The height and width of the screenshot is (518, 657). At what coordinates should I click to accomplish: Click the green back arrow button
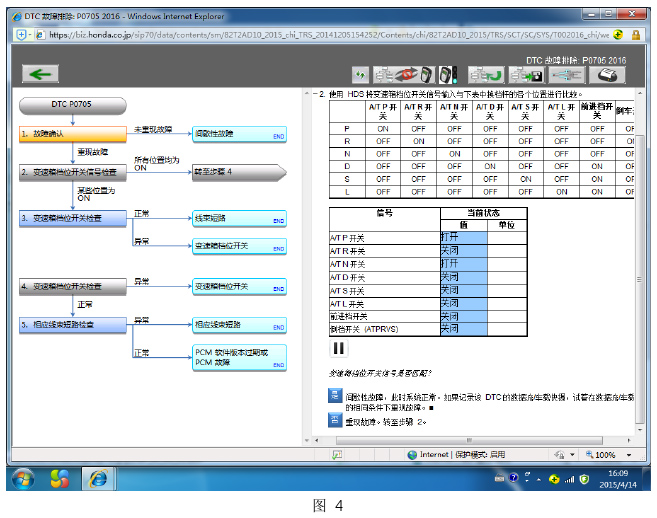coord(40,75)
